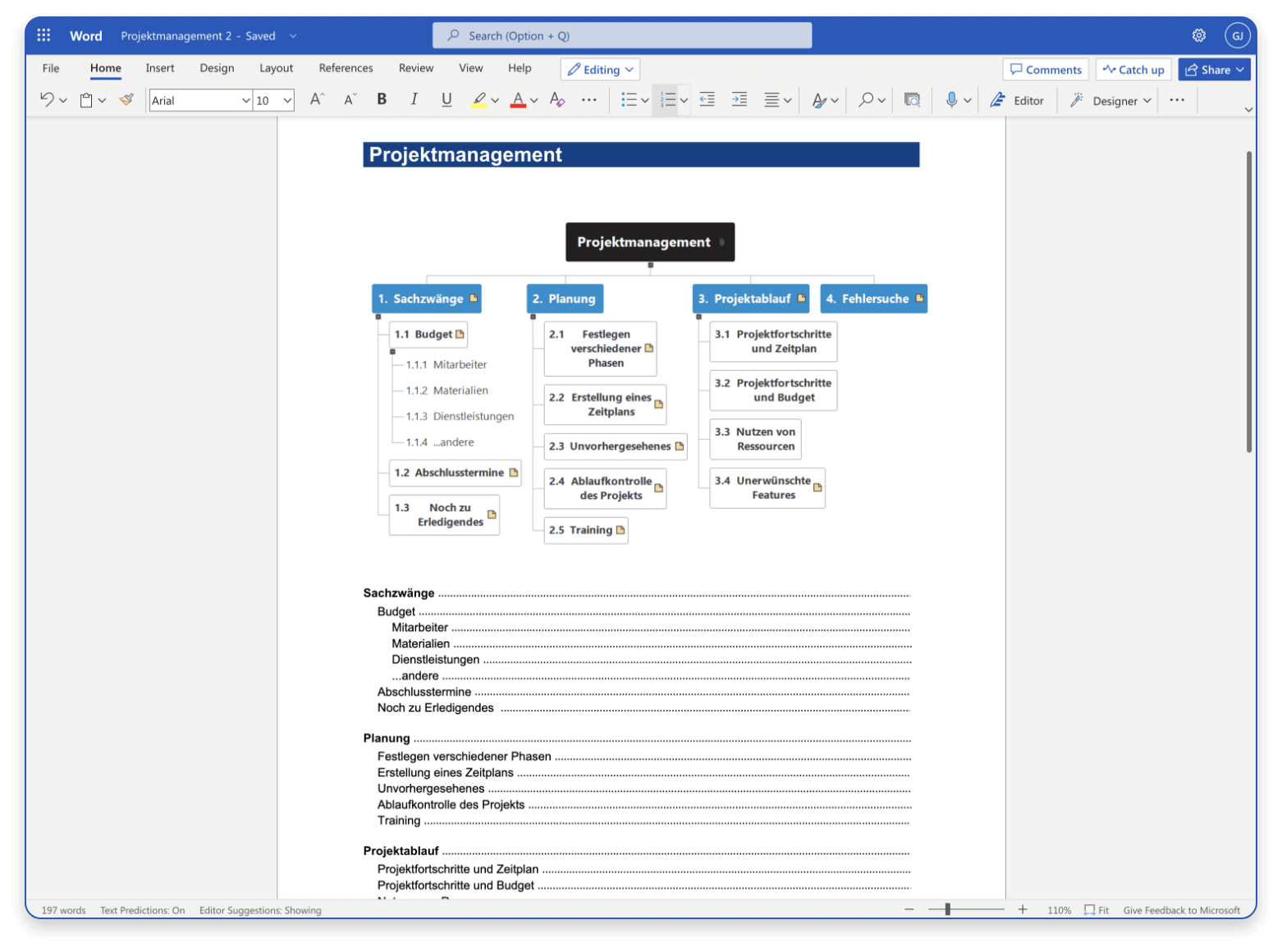Apply yellow text highlight color
Viewport: 1282px width, 952px height.
click(479, 100)
